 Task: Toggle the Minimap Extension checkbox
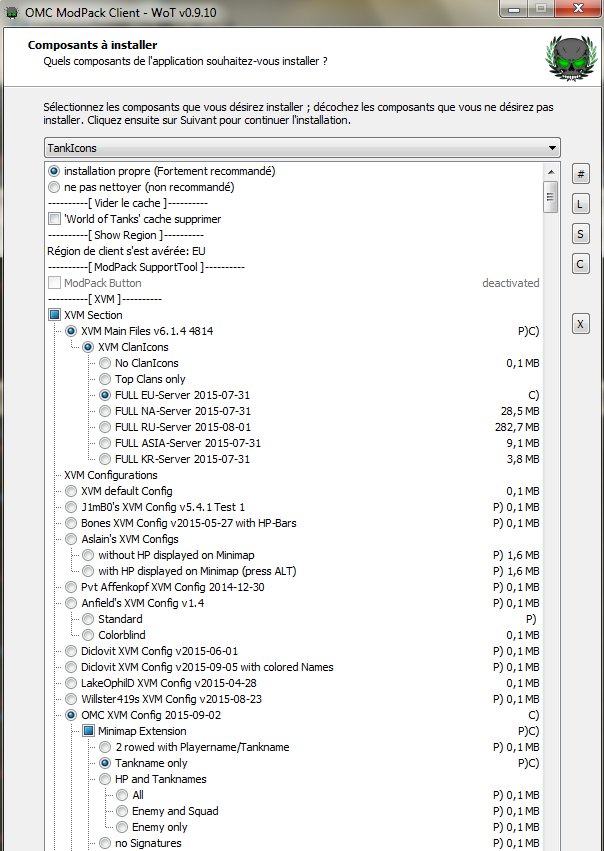click(88, 731)
